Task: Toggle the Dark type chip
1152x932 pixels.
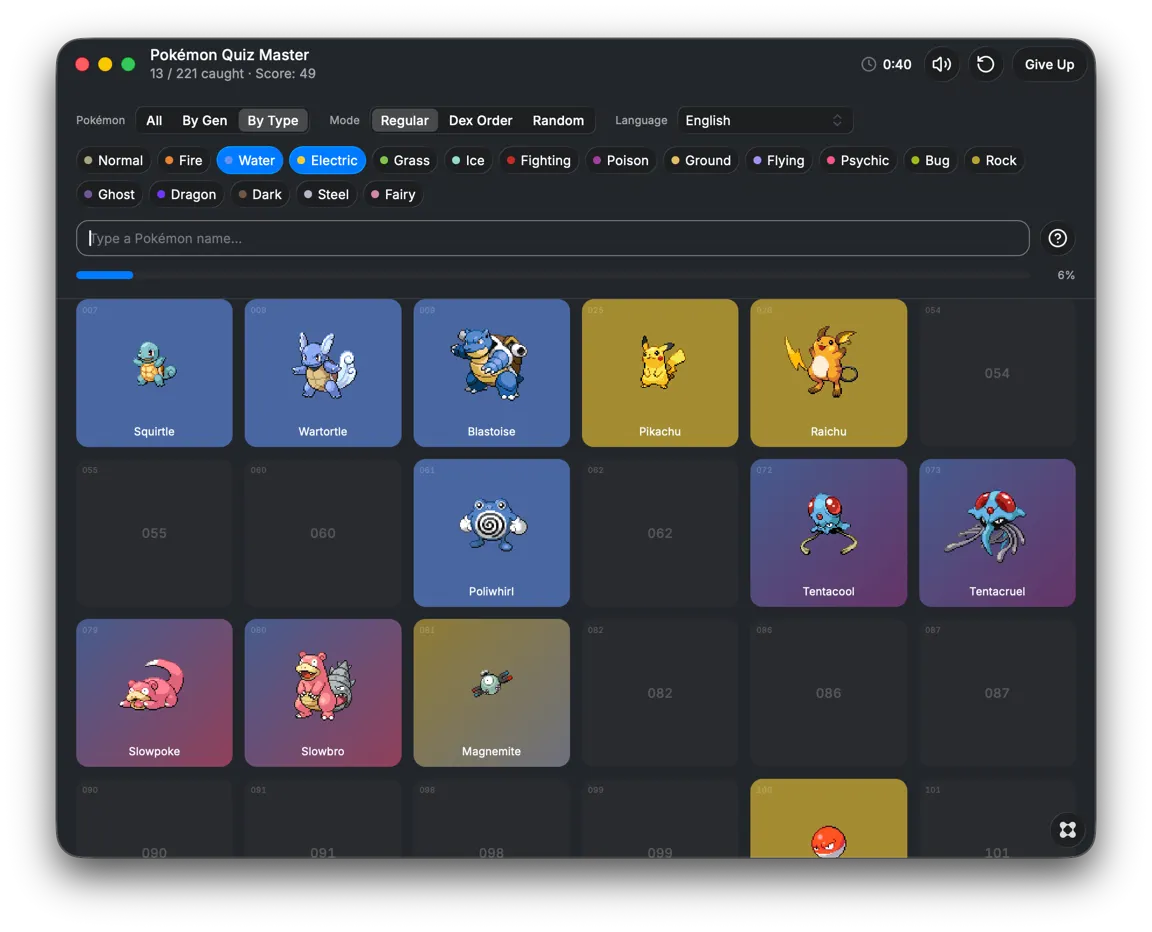Action: (x=260, y=195)
